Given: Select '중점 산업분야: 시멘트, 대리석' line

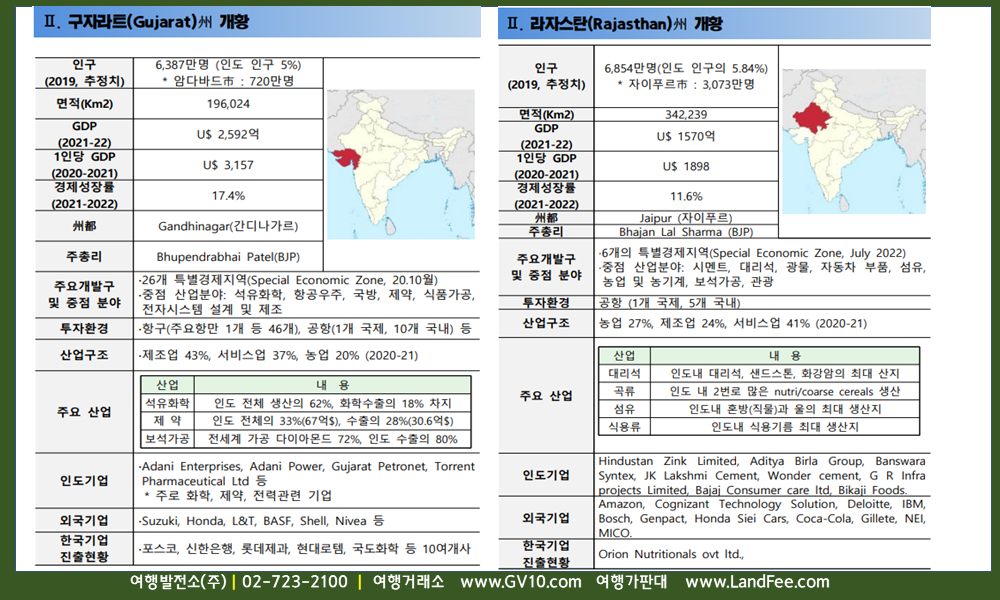Looking at the screenshot, I should (762, 267).
